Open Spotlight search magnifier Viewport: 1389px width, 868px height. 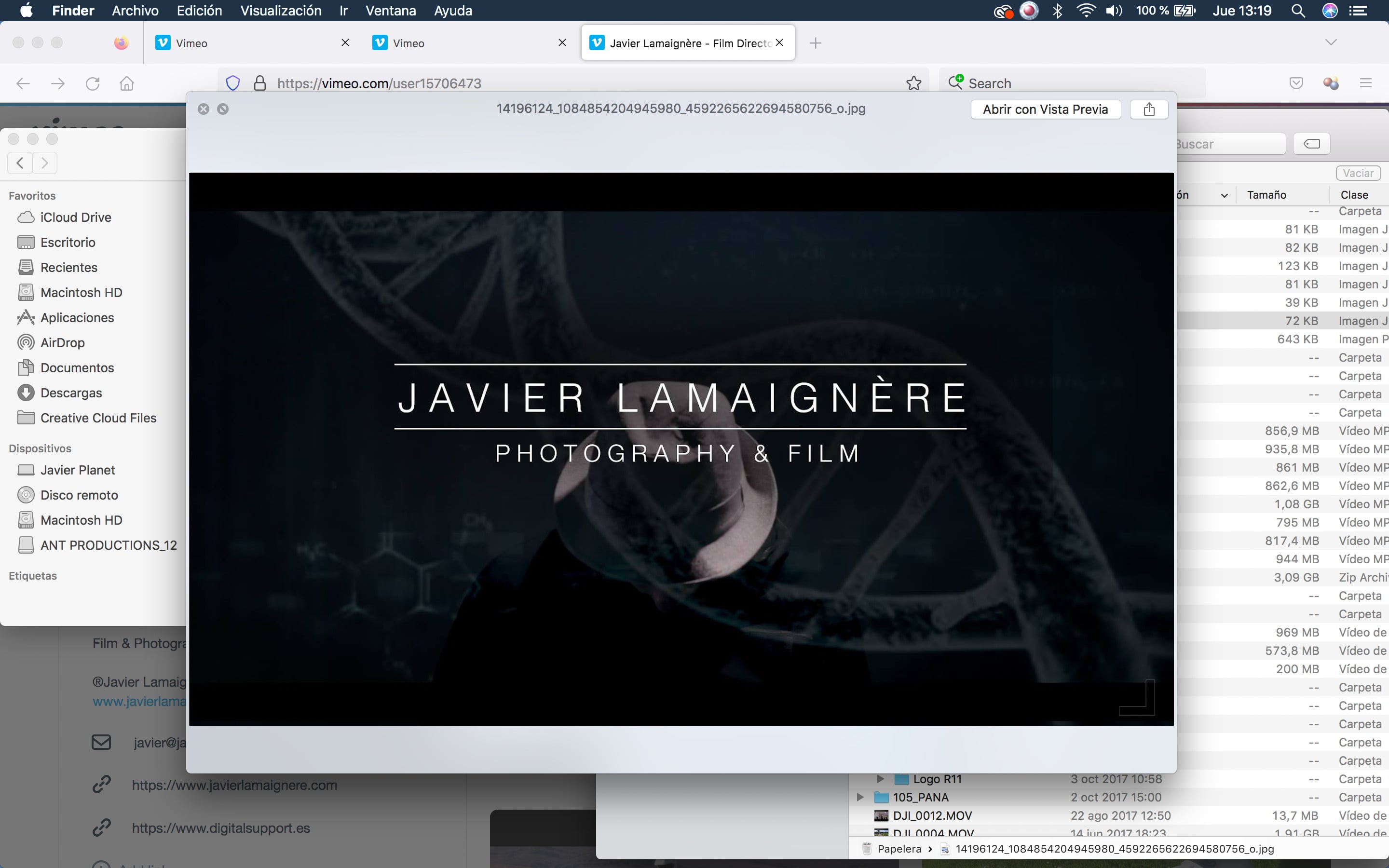tap(1298, 10)
